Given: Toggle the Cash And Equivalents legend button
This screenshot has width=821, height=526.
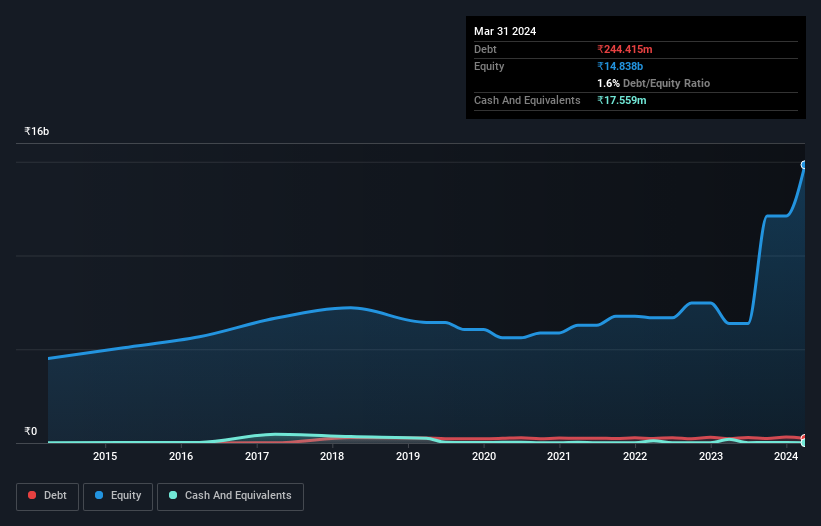Looking at the screenshot, I should point(230,496).
